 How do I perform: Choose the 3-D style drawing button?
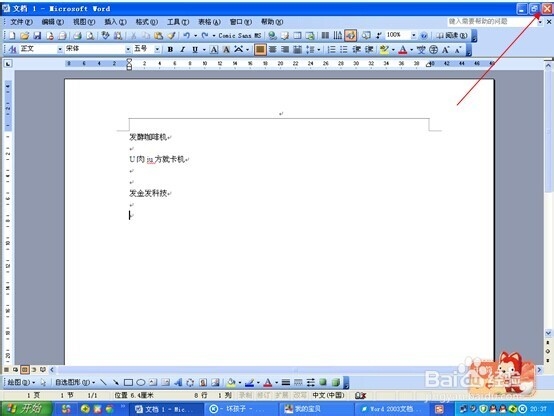pyautogui.click(x=336, y=382)
